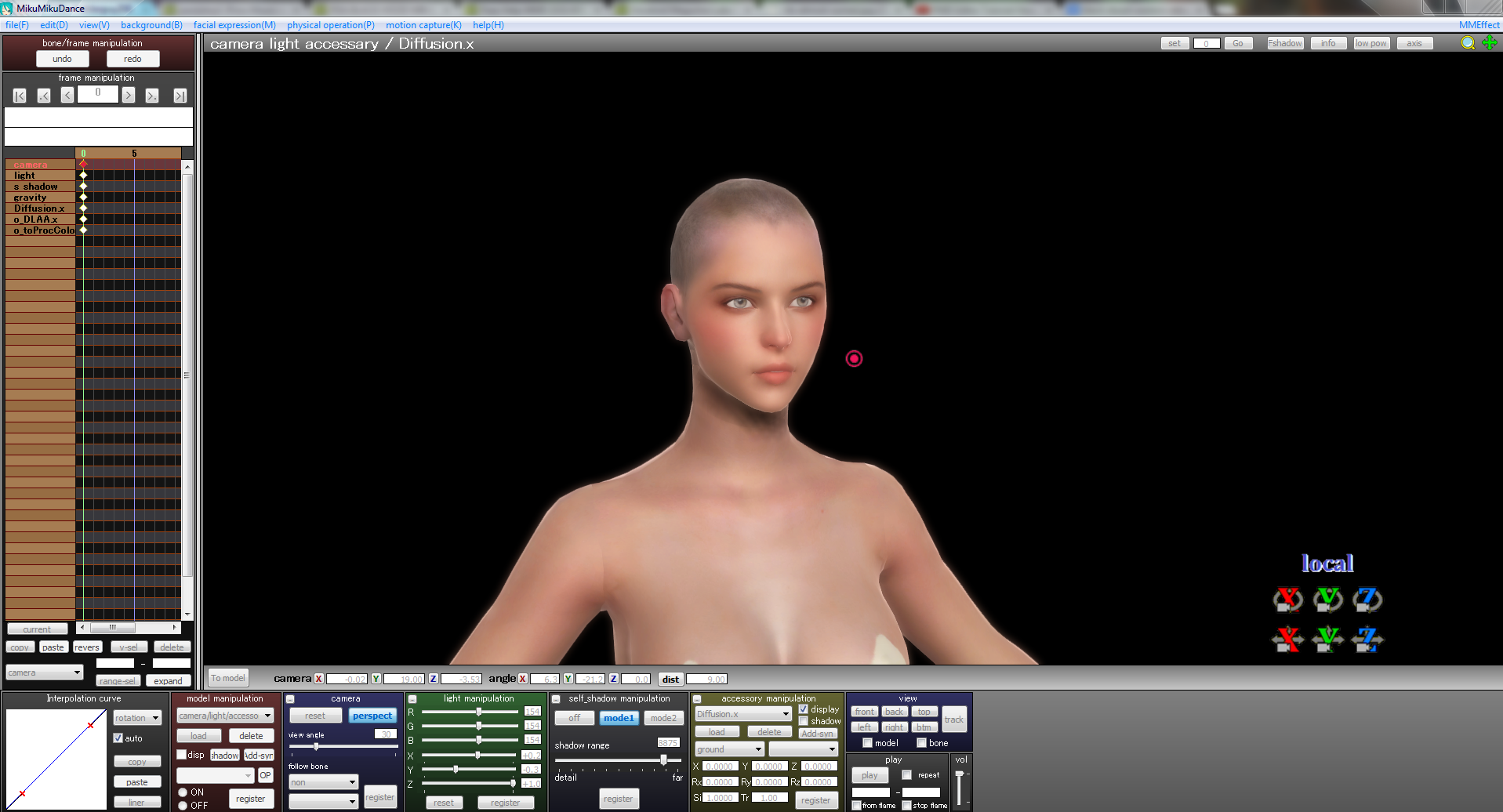Open the Diffusion.x accessory dropdown
Viewport: 1503px width, 812px height.
743,714
